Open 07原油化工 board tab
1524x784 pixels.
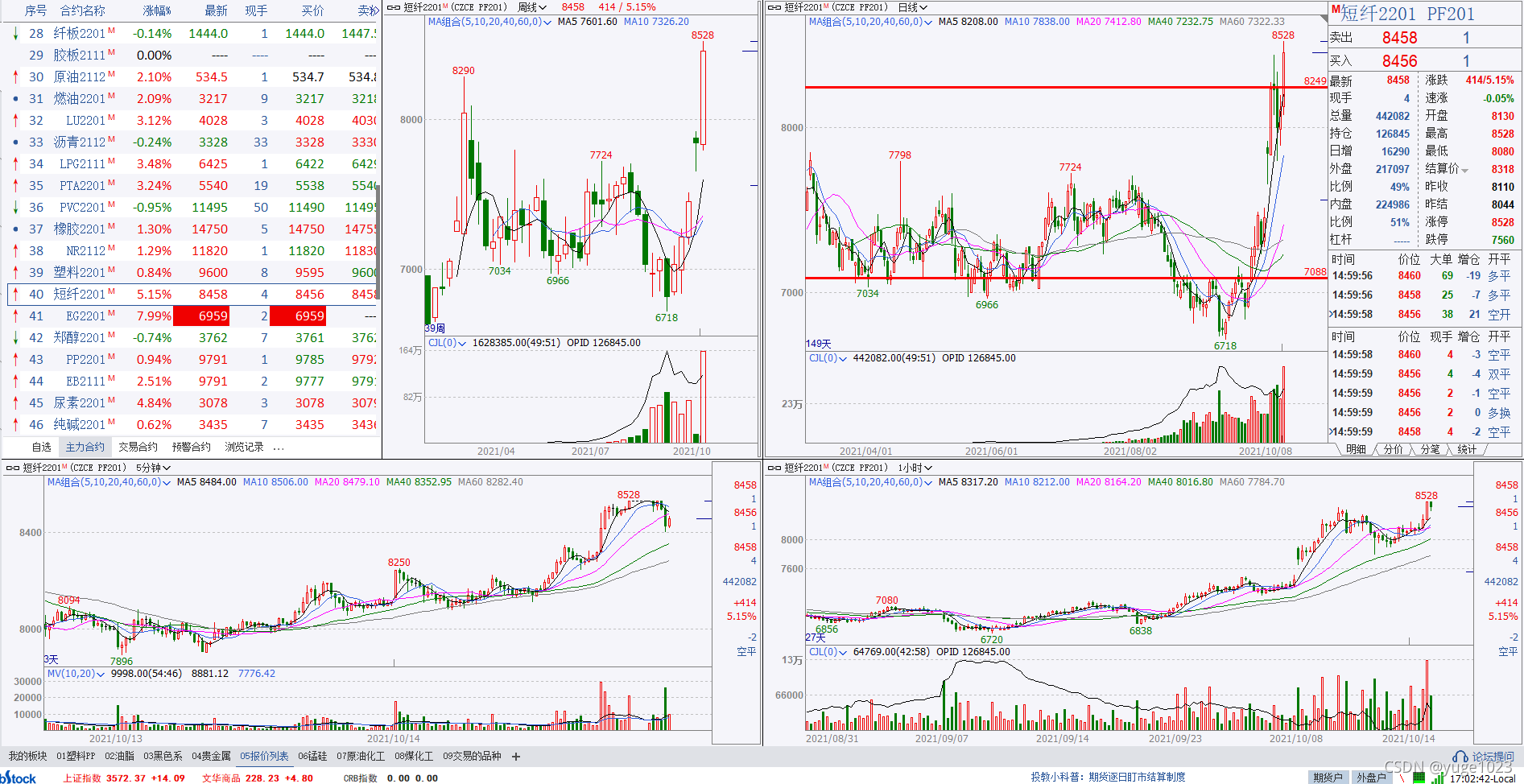point(361,757)
